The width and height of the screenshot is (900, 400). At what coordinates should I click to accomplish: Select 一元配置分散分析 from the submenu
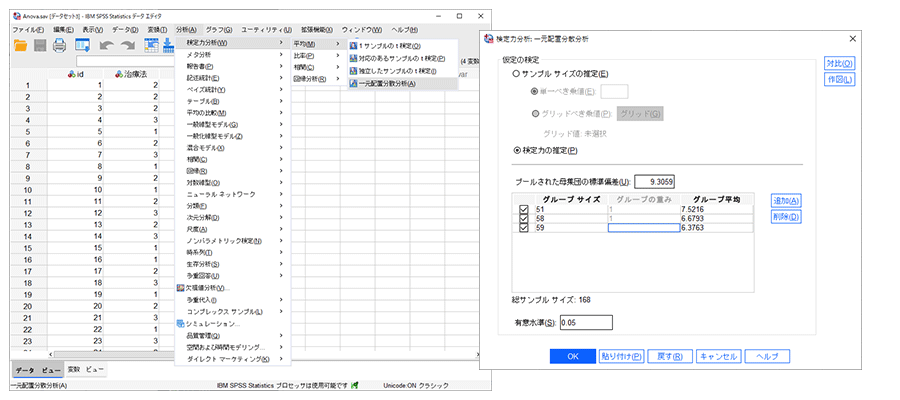403,84
